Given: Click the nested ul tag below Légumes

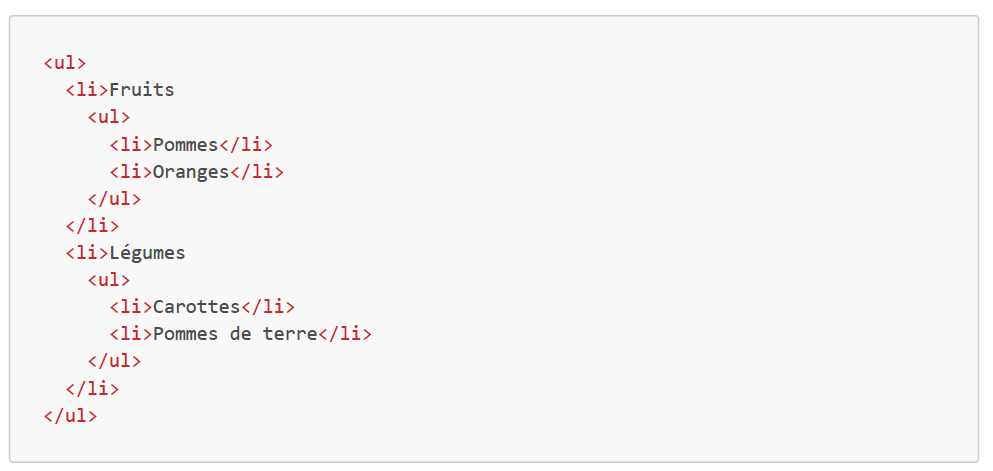Looking at the screenshot, I should coord(109,280).
